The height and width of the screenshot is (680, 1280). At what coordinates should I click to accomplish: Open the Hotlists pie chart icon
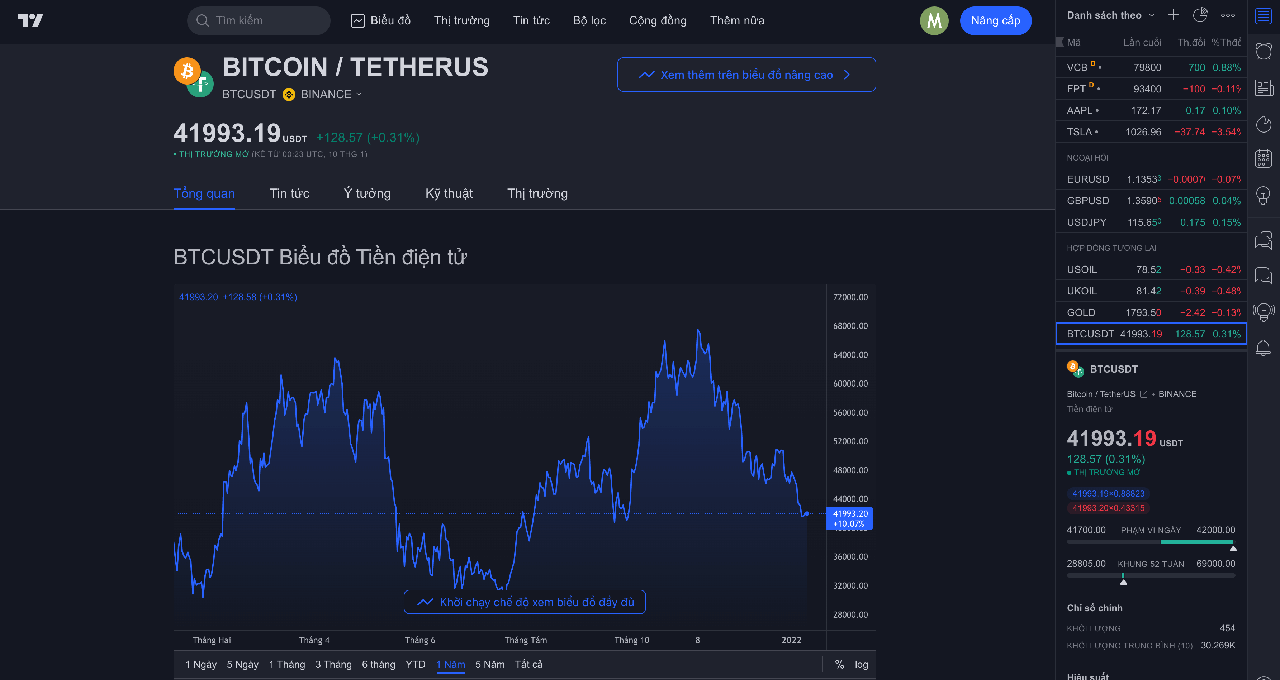(1263, 122)
